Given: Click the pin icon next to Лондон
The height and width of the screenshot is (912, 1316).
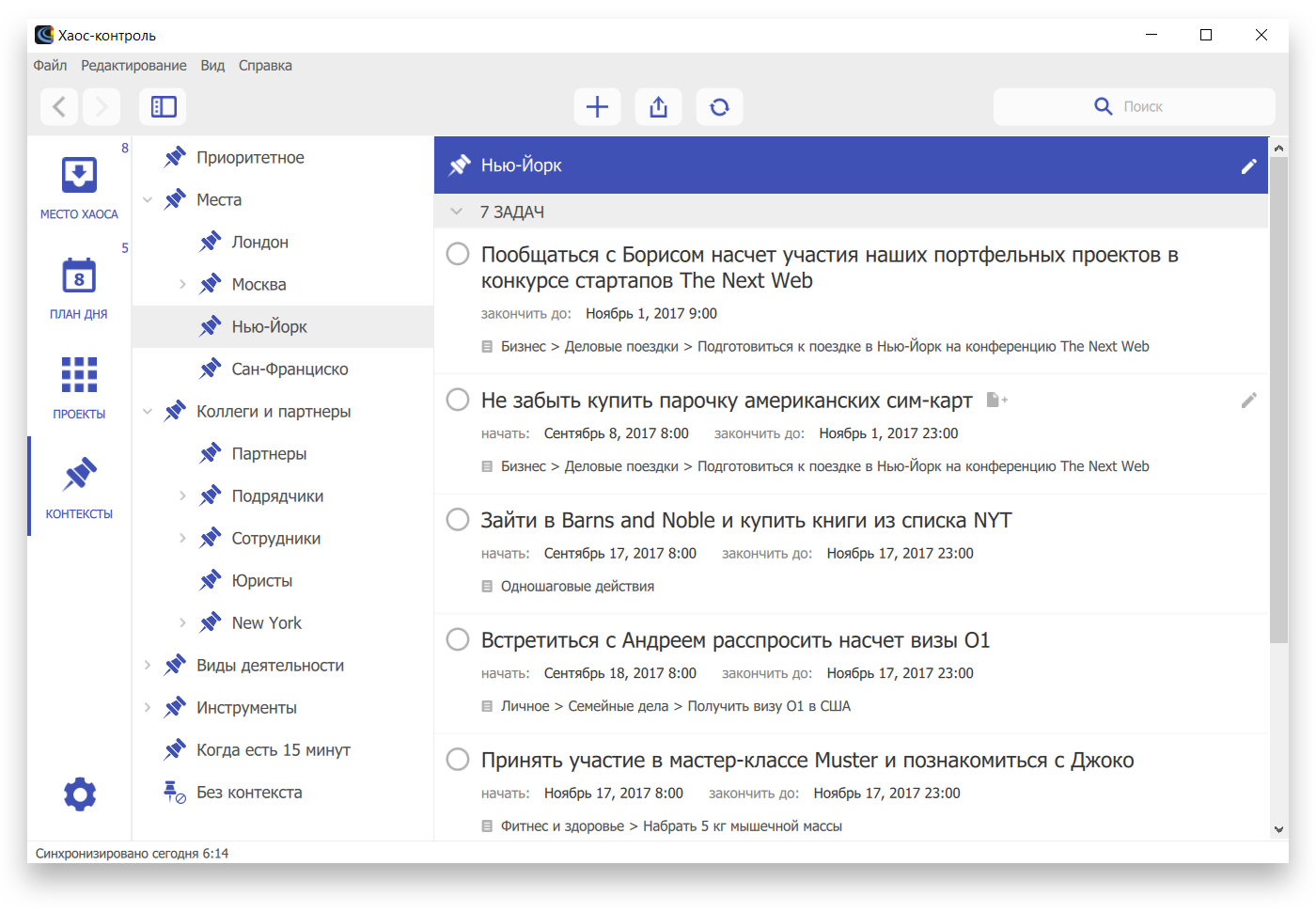Looking at the screenshot, I should click(x=210, y=242).
